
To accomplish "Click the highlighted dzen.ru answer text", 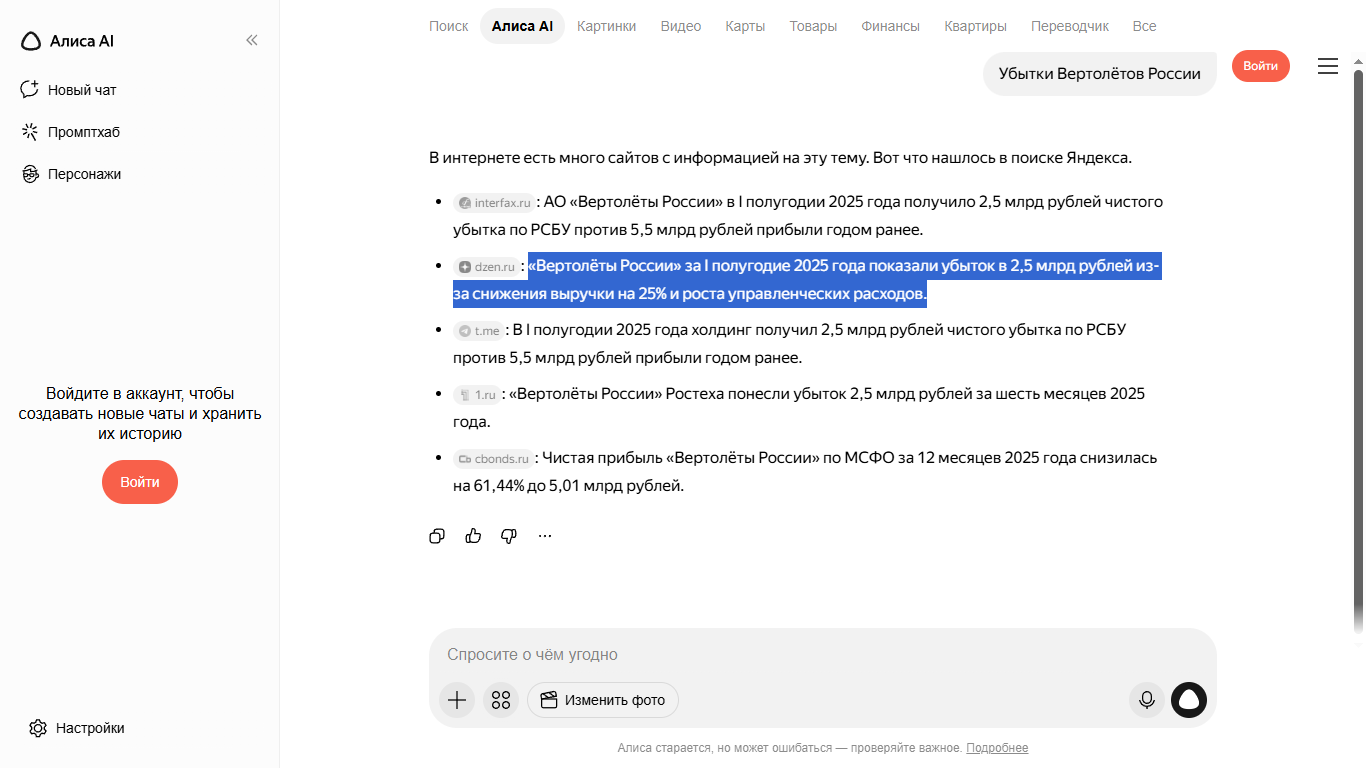I will (x=806, y=279).
